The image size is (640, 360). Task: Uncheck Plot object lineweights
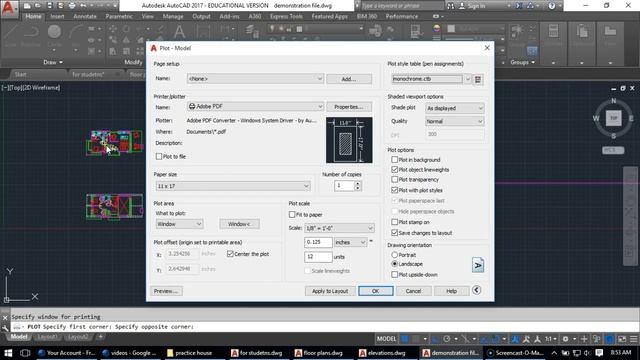[x=394, y=169]
